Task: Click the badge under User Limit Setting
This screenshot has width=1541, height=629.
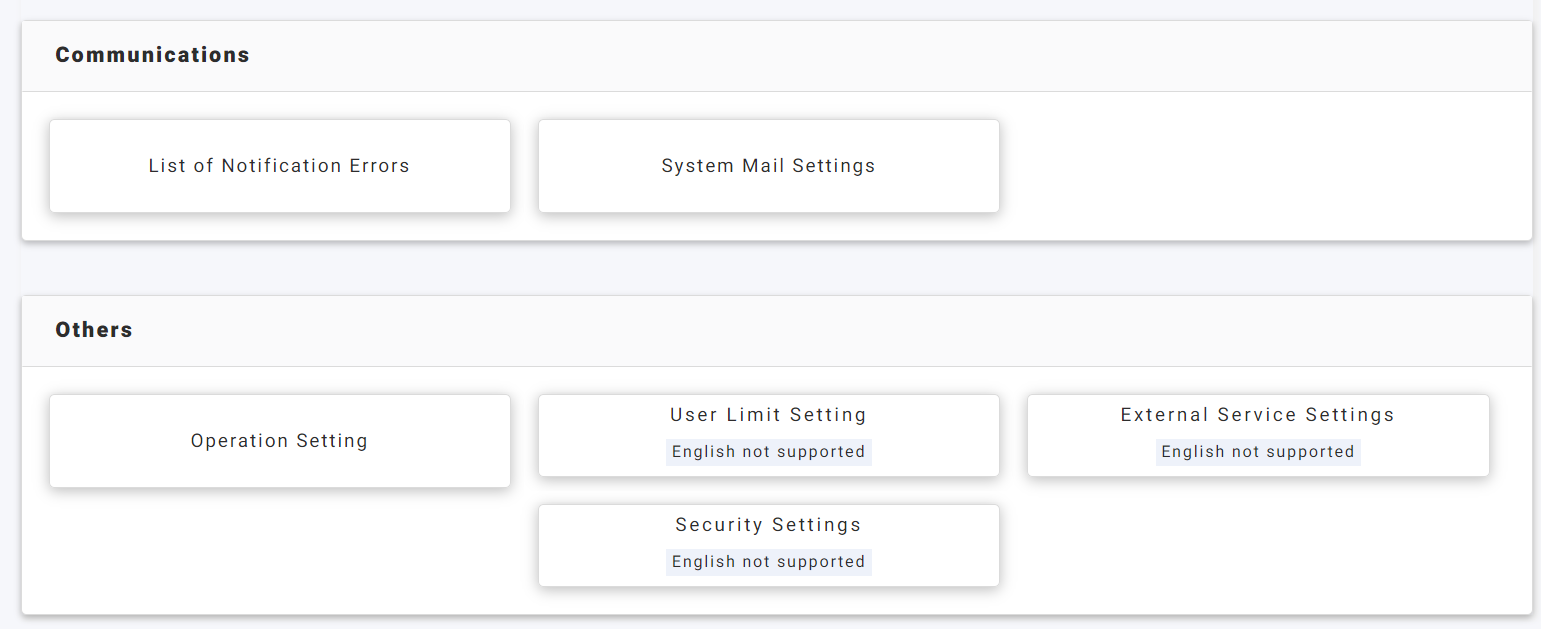Action: click(x=768, y=452)
